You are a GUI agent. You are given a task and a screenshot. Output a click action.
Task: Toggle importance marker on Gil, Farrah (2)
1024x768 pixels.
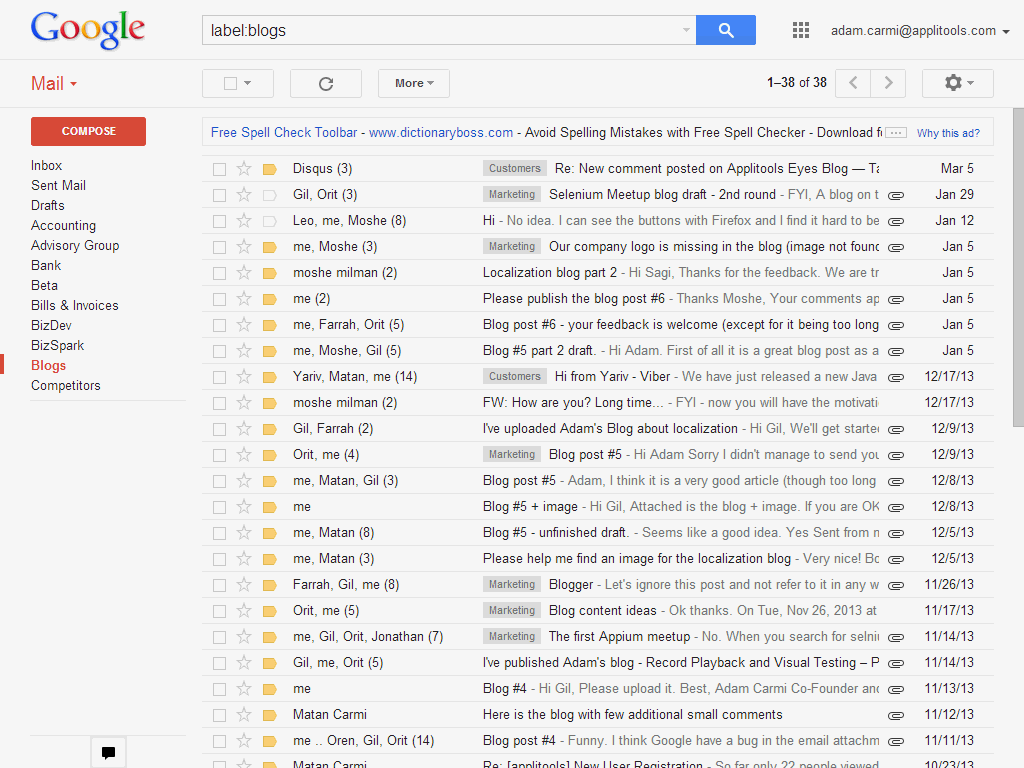269,429
